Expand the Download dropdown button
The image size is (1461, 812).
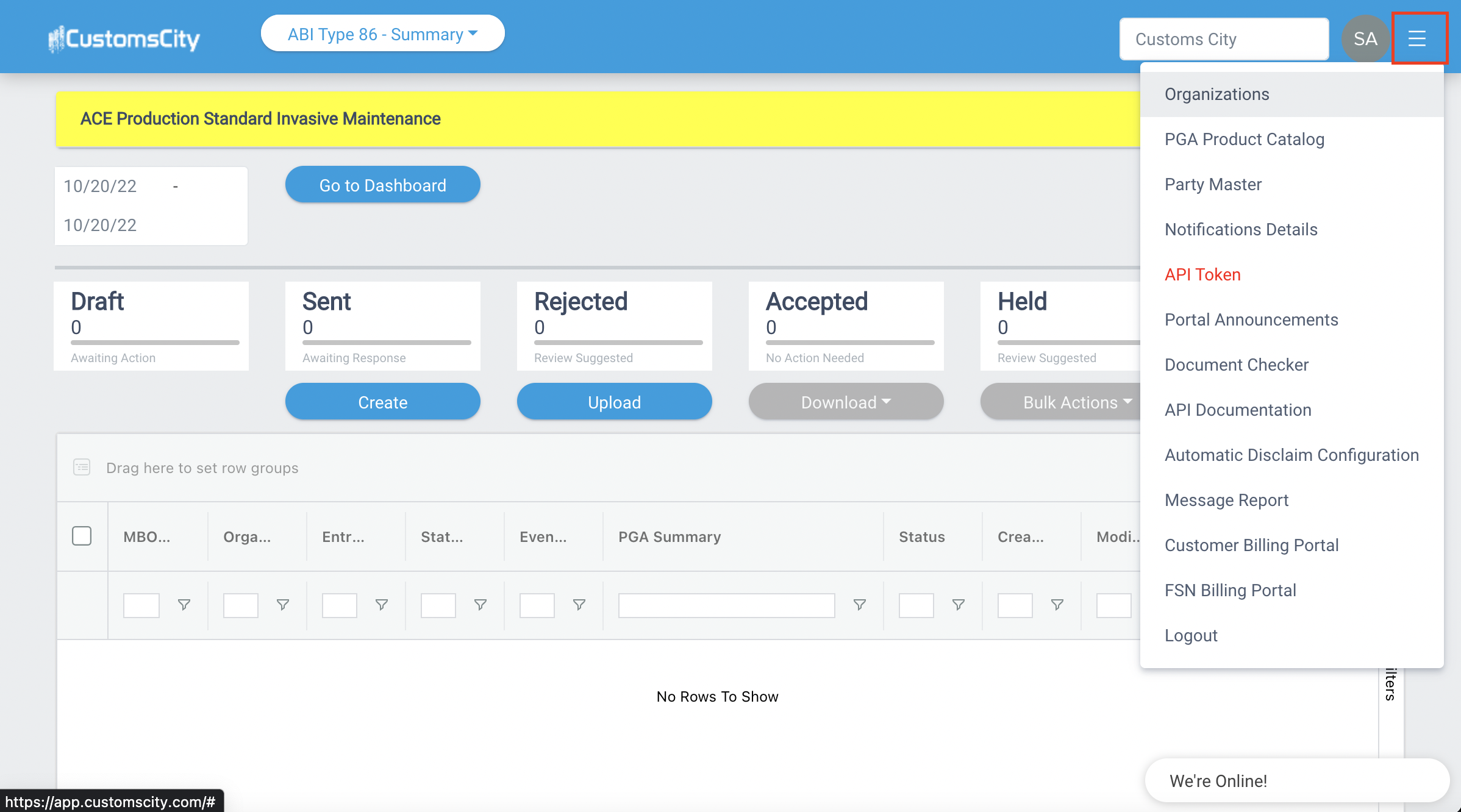pyautogui.click(x=846, y=402)
